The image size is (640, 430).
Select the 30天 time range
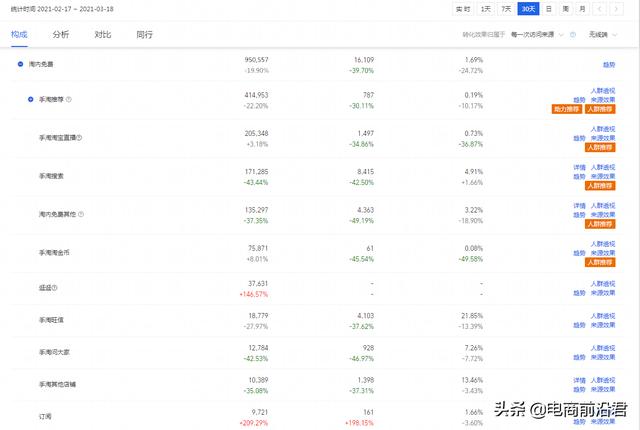528,9
